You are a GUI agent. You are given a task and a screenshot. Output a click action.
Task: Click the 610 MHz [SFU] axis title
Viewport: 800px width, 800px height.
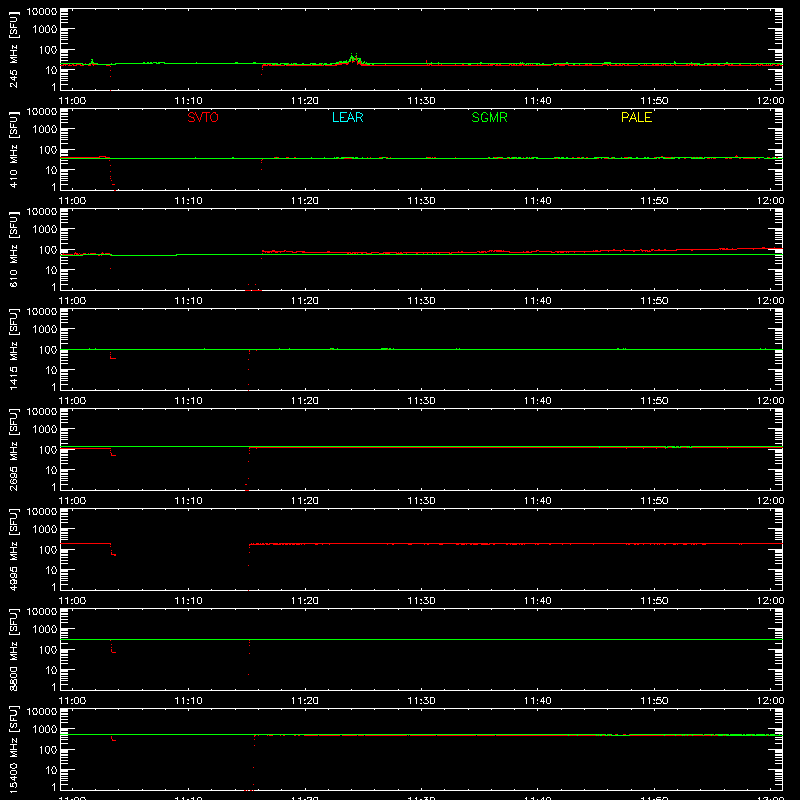point(14,249)
